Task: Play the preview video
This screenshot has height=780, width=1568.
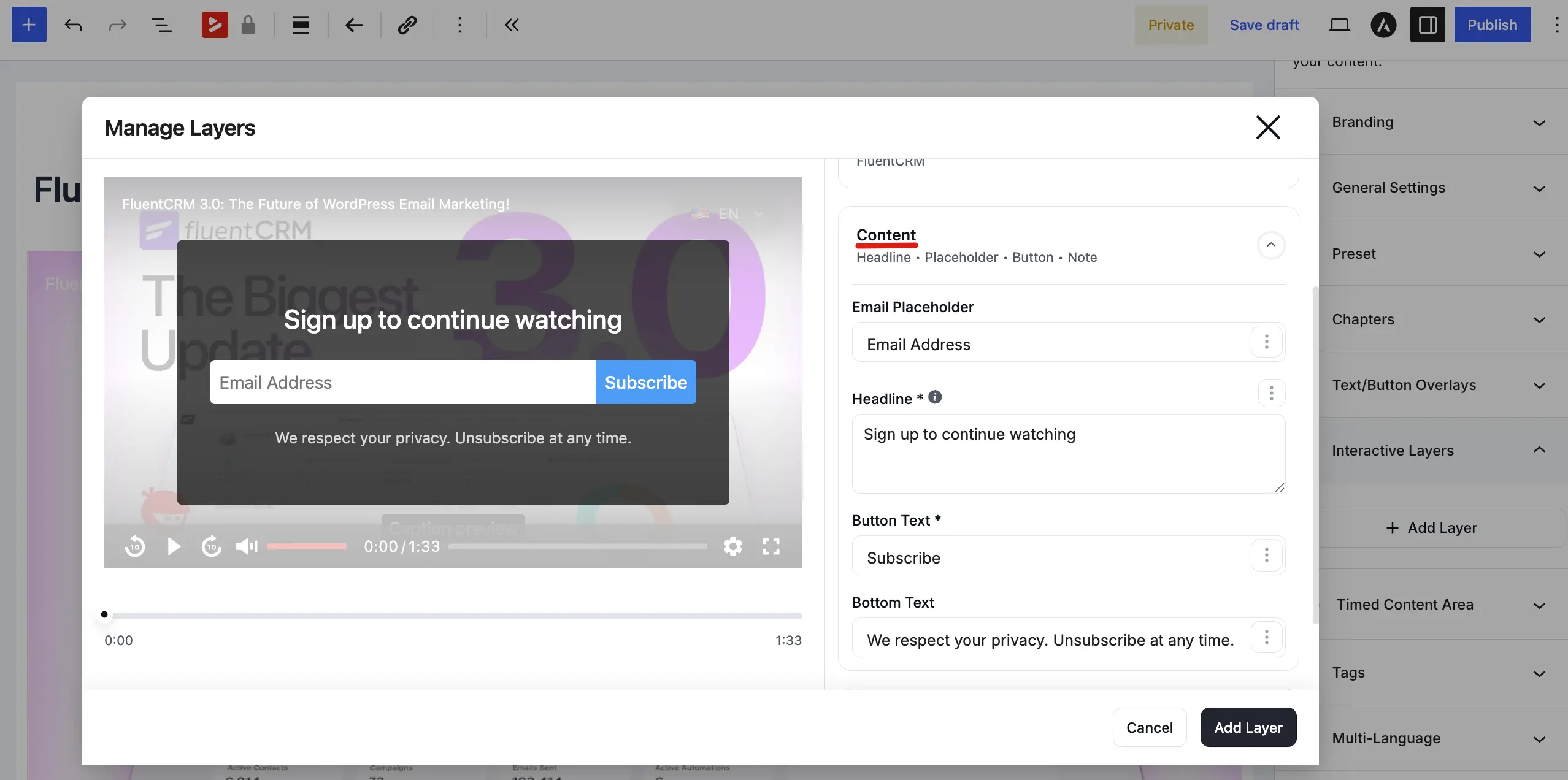Action: (x=174, y=546)
